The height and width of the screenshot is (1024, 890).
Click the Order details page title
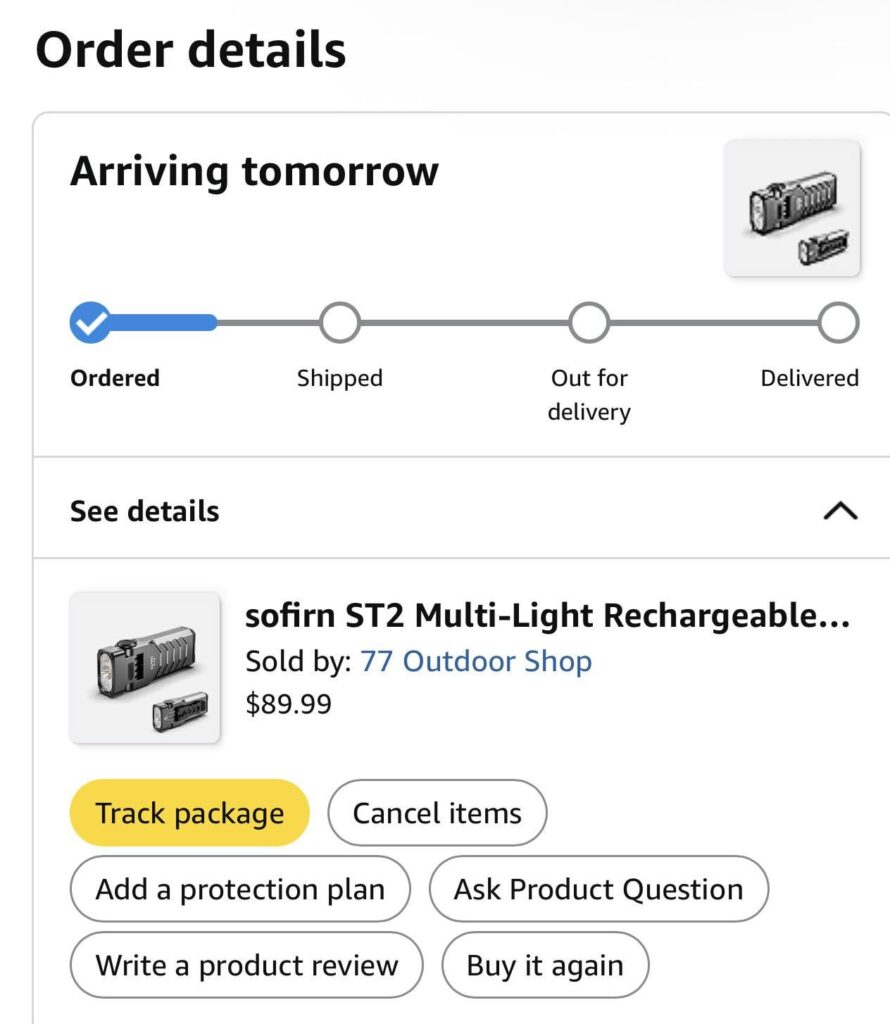pos(188,49)
